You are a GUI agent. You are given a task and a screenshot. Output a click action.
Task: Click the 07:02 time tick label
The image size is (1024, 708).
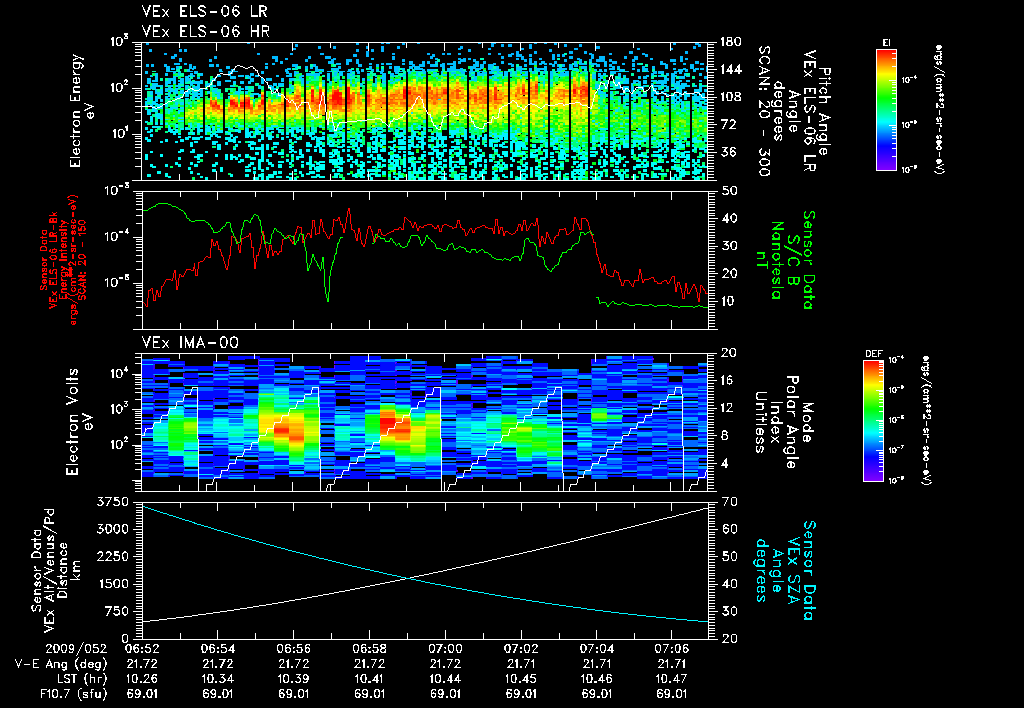tap(520, 649)
